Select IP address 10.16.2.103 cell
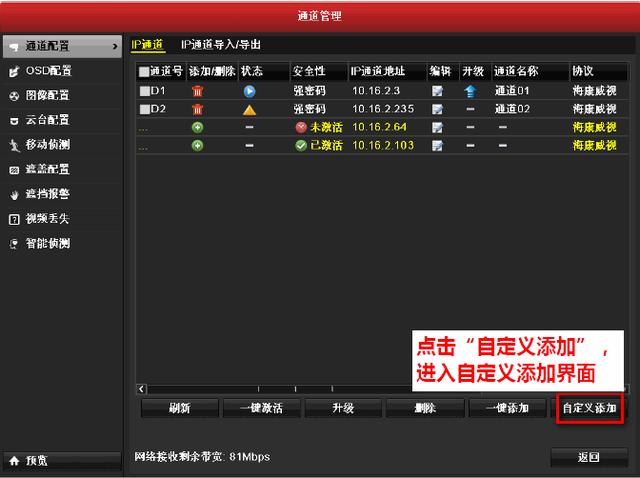 [x=383, y=145]
